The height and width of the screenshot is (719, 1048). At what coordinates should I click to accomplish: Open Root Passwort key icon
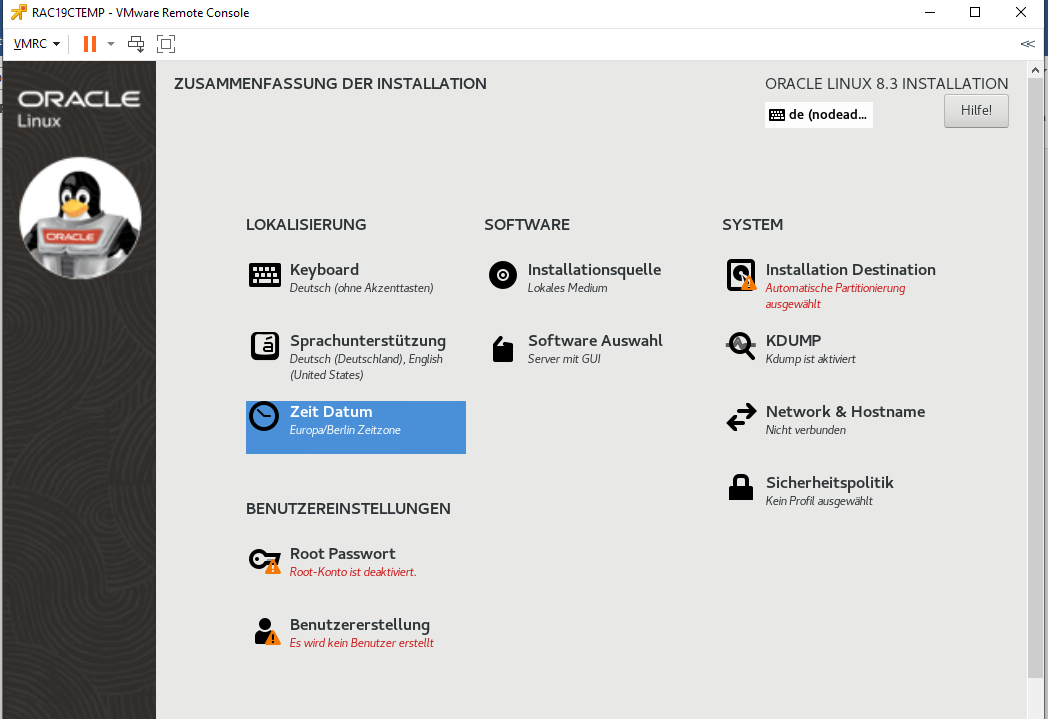pyautogui.click(x=264, y=560)
